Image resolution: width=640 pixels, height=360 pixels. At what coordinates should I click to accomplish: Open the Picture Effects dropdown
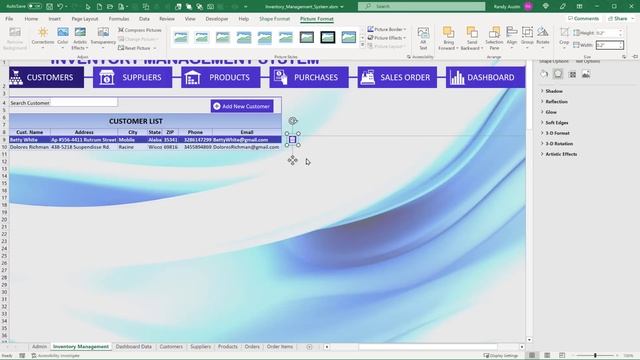(387, 38)
